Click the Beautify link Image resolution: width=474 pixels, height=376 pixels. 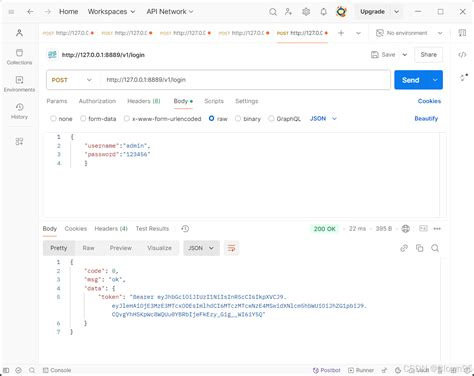pyautogui.click(x=426, y=119)
